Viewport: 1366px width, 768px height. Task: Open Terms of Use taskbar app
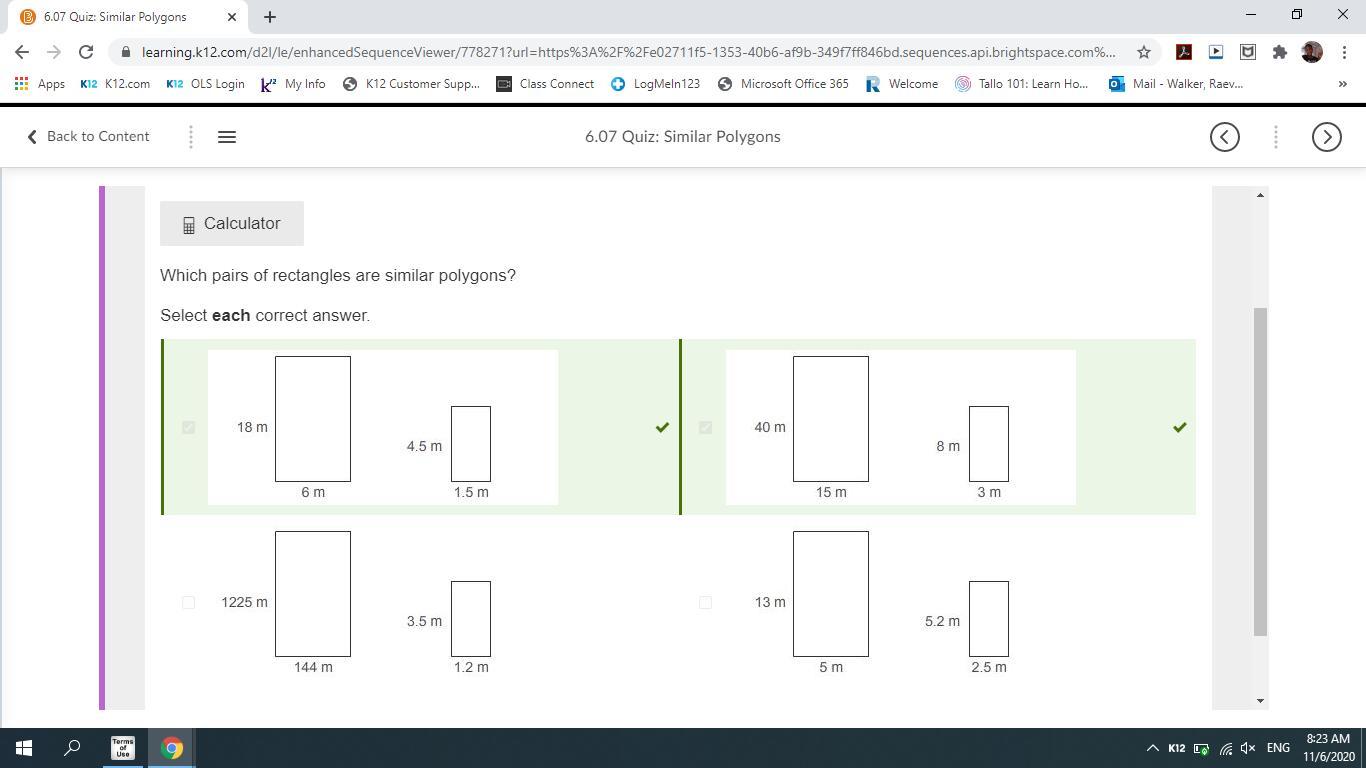122,748
